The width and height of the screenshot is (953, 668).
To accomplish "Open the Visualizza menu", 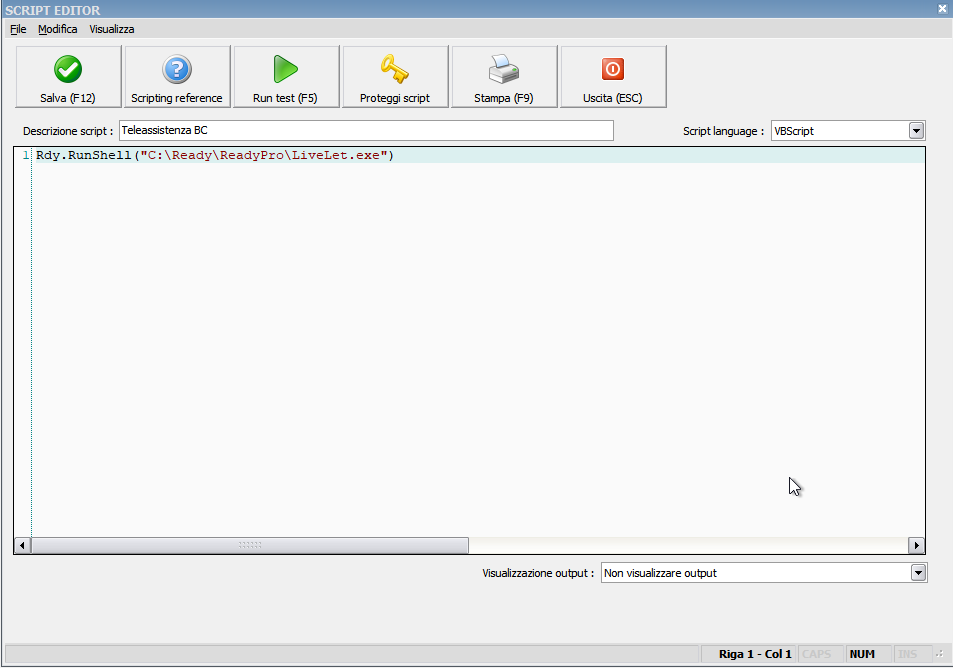I will pyautogui.click(x=112, y=29).
